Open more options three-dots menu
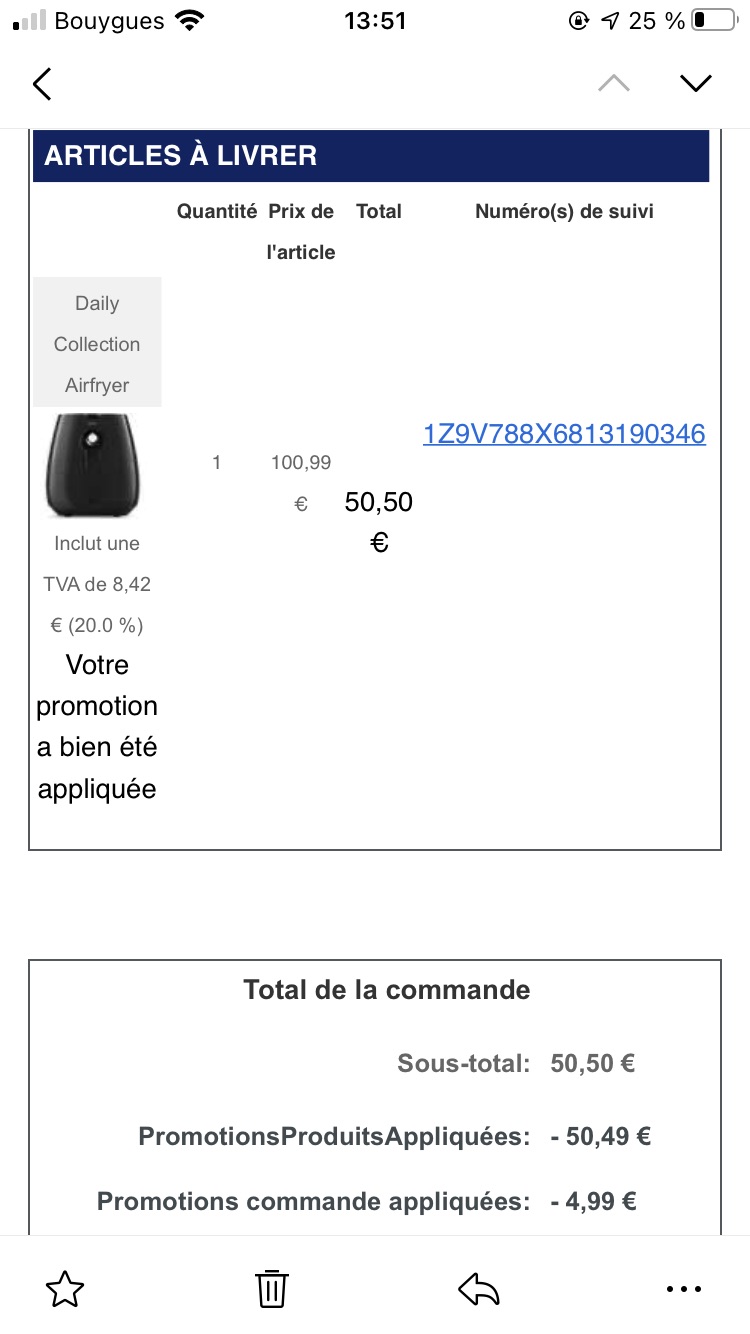 (x=684, y=1290)
